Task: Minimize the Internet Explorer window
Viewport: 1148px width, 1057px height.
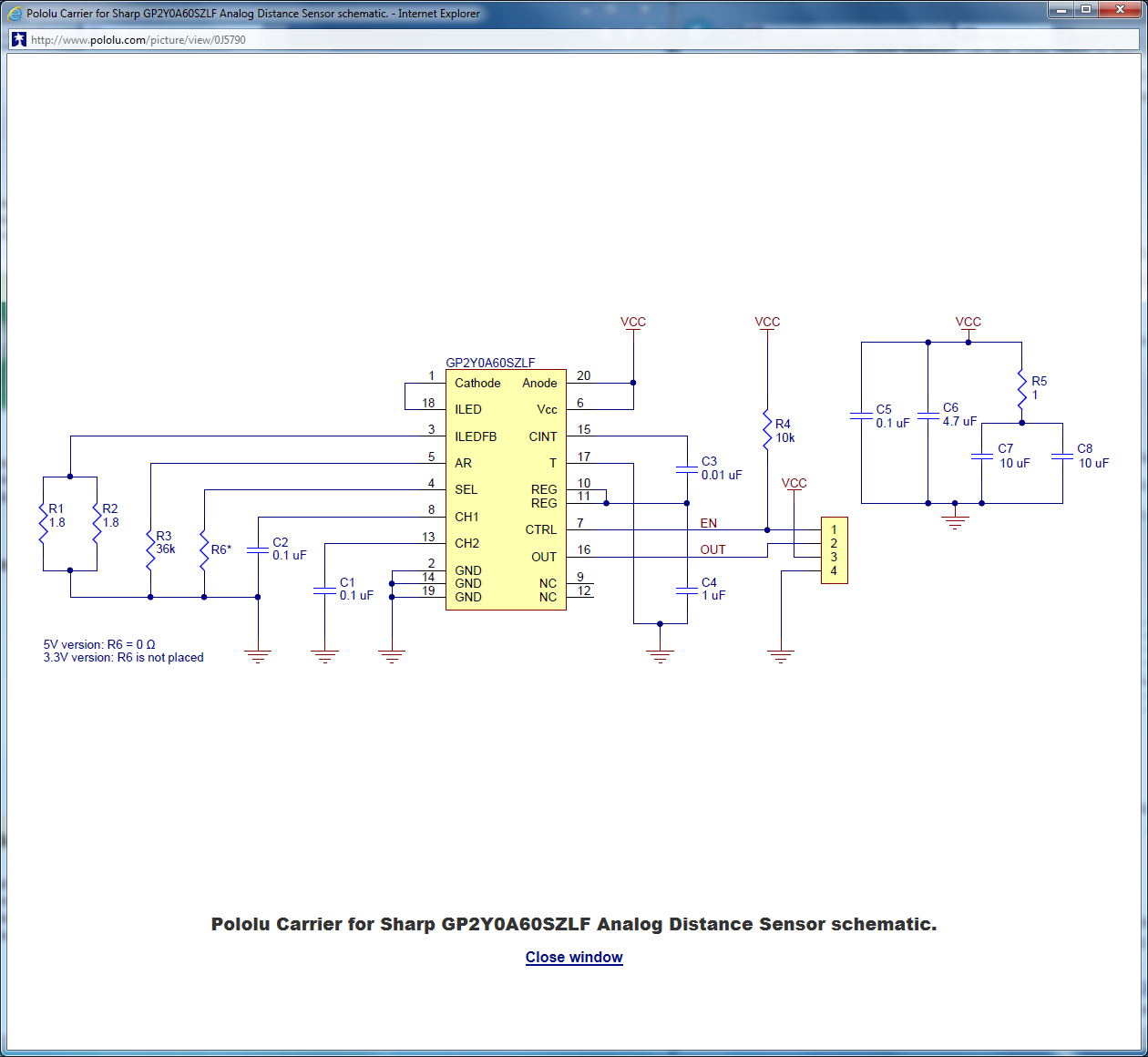Action: coord(1061,10)
